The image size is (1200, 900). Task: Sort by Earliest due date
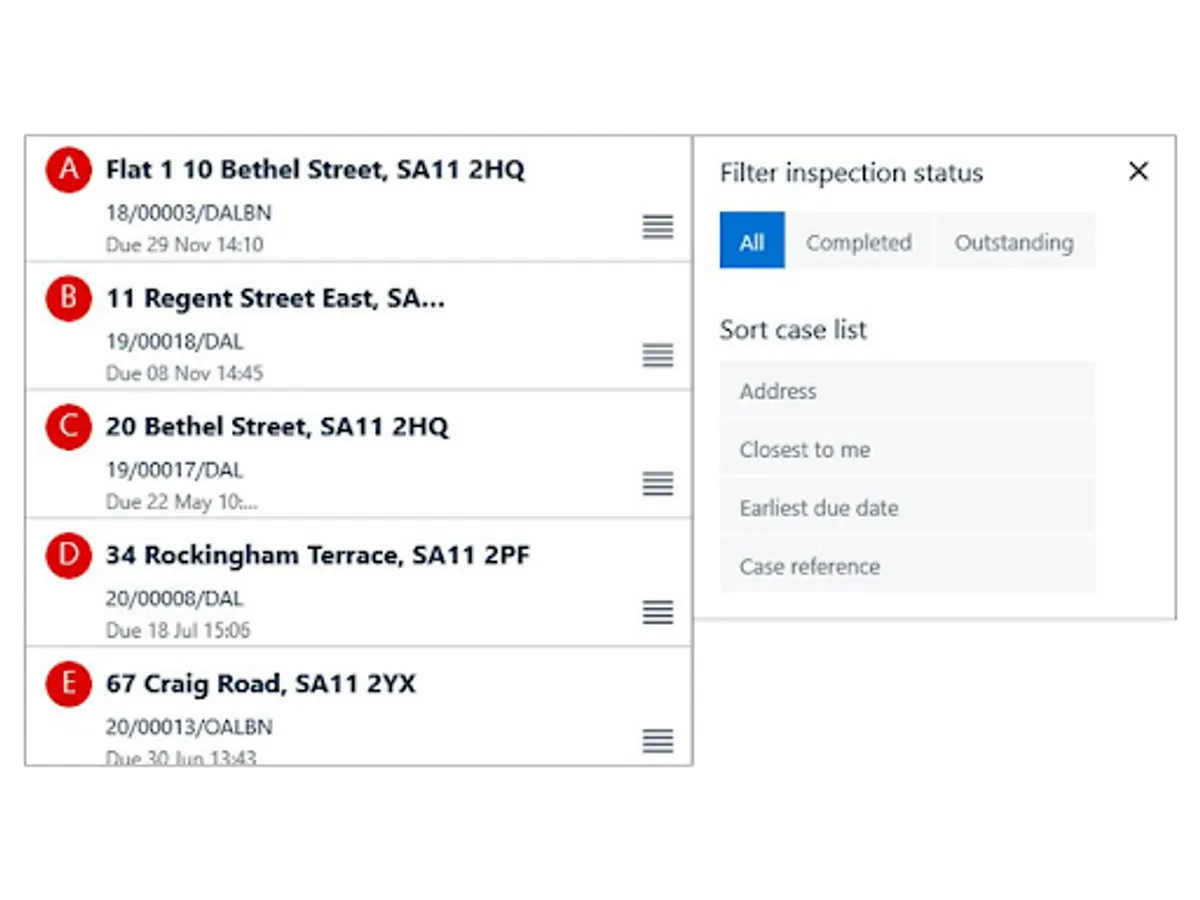click(x=906, y=508)
